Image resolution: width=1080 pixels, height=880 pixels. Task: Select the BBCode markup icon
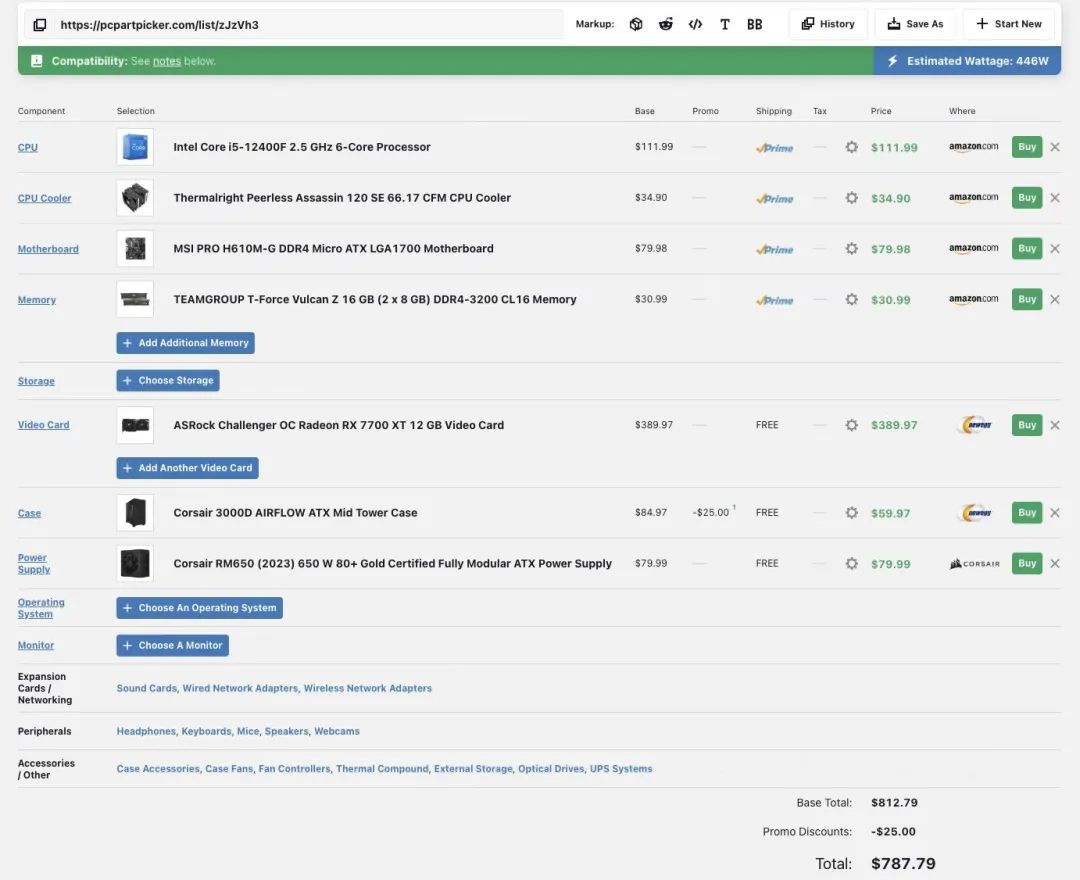click(755, 24)
